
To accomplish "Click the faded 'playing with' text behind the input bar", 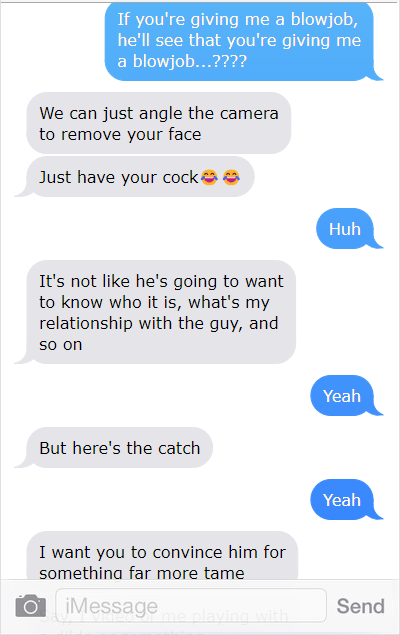I will point(240,616).
